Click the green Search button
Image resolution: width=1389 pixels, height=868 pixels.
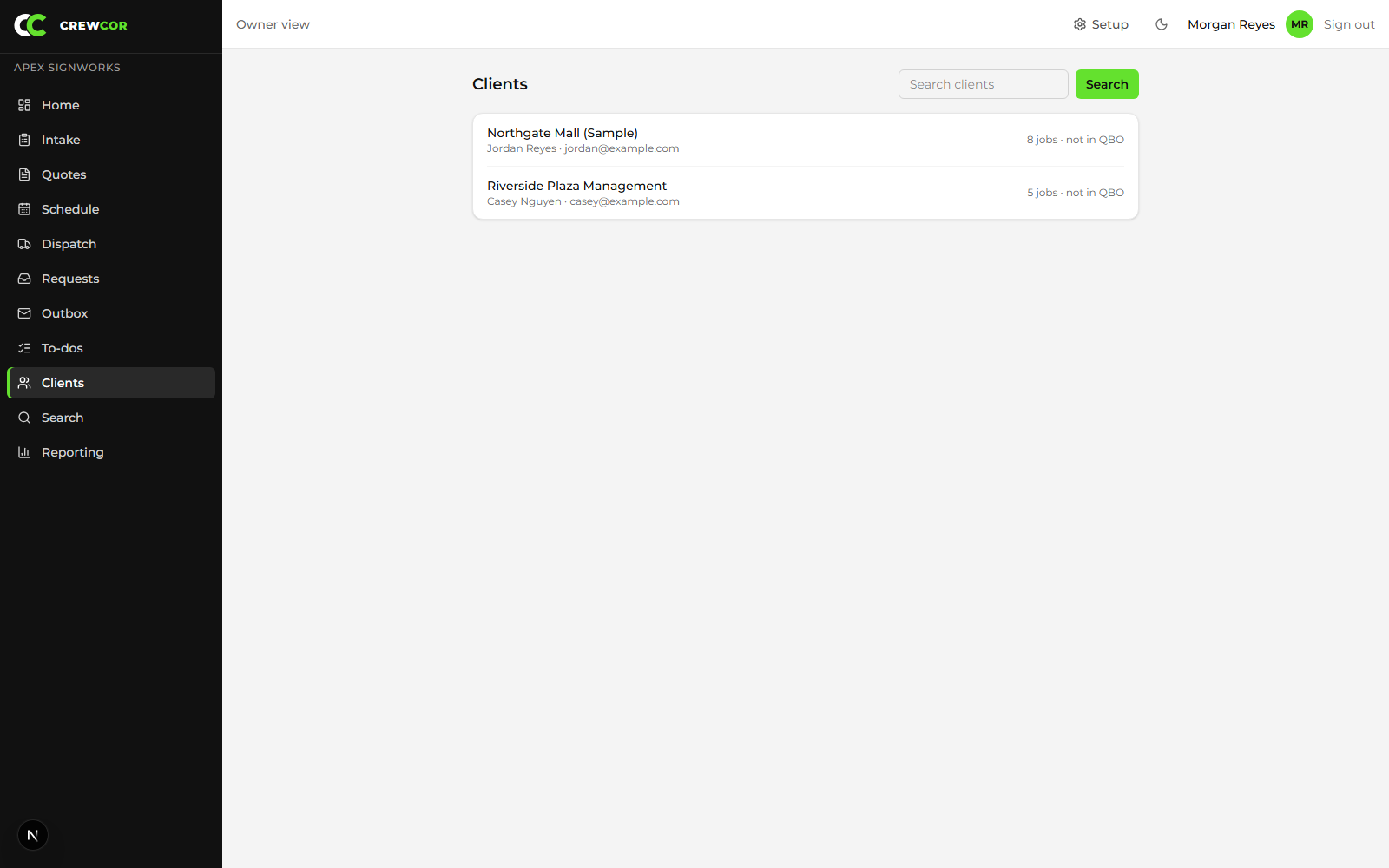point(1107,84)
